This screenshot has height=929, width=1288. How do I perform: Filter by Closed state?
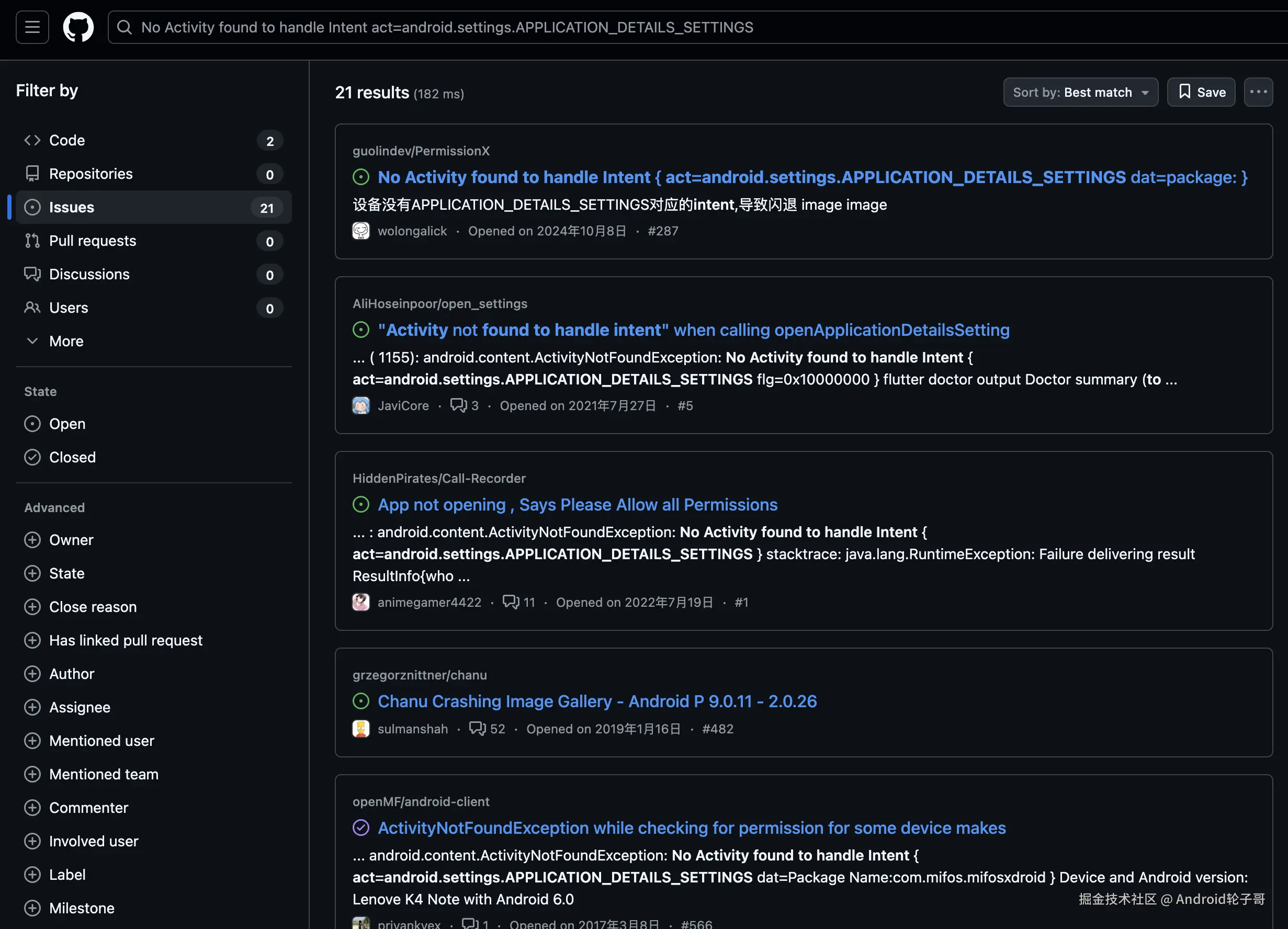[x=72, y=457]
